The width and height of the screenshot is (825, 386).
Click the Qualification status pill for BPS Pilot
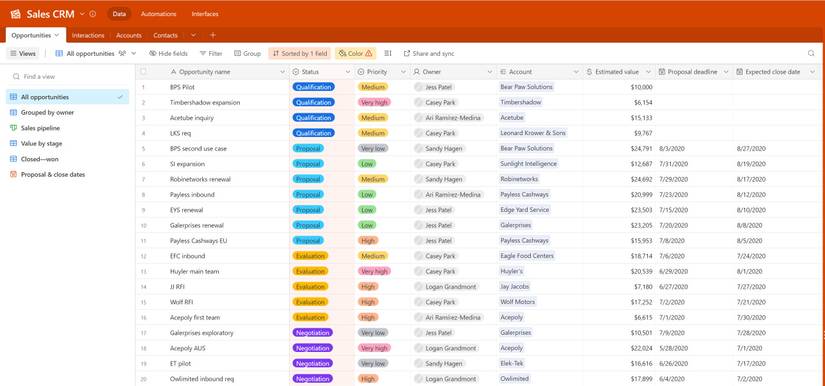tap(314, 87)
